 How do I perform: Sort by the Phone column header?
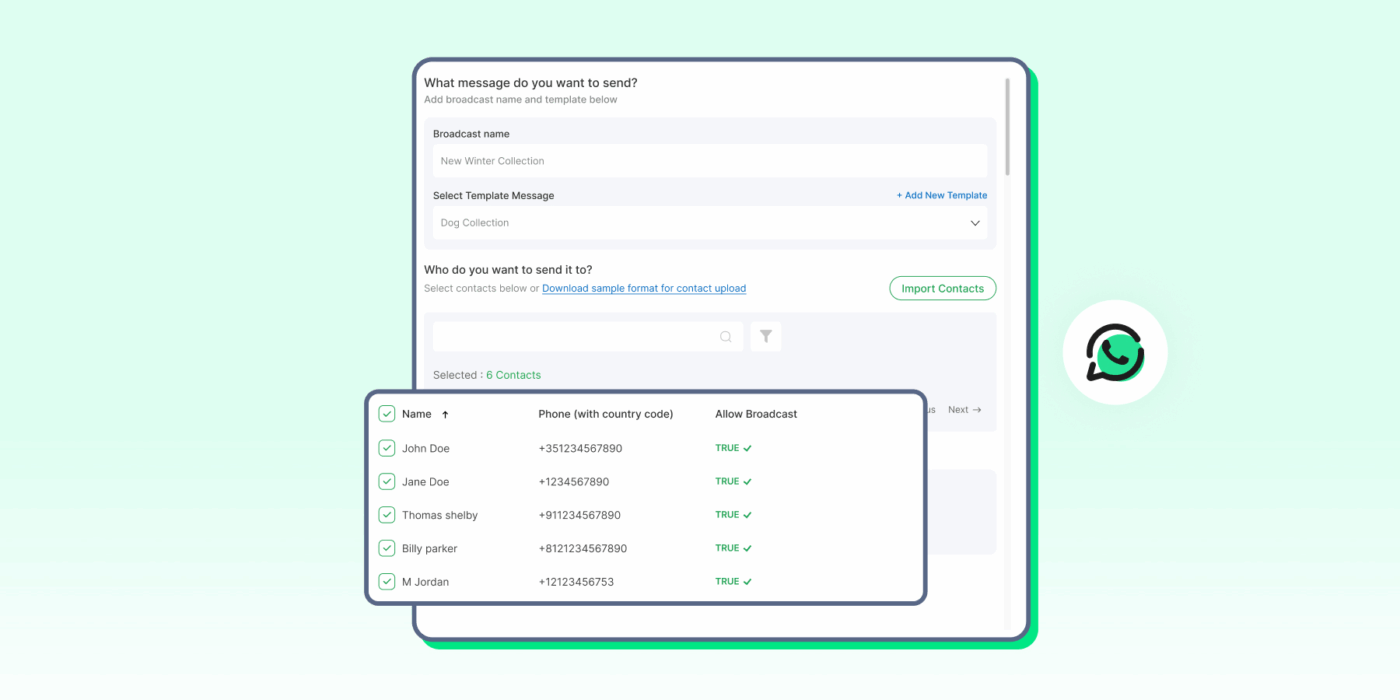point(605,413)
